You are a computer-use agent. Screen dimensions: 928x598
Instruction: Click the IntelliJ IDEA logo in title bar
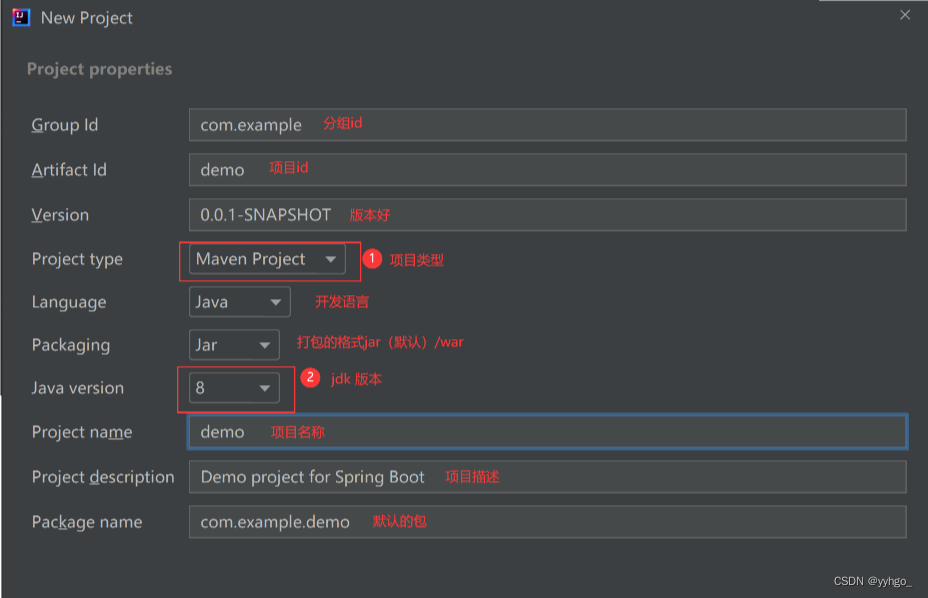(21, 17)
